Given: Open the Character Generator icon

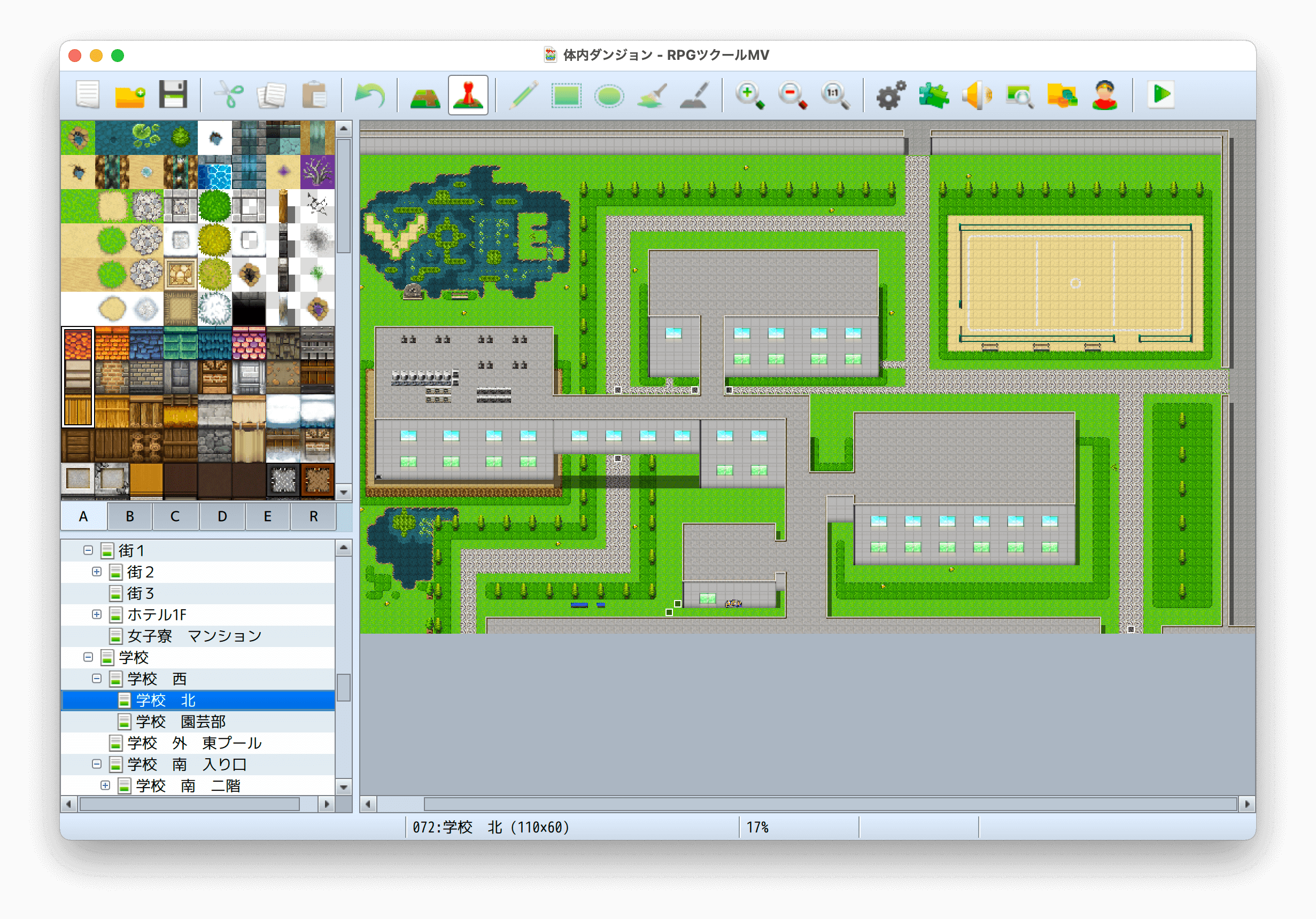Looking at the screenshot, I should click(x=1104, y=95).
